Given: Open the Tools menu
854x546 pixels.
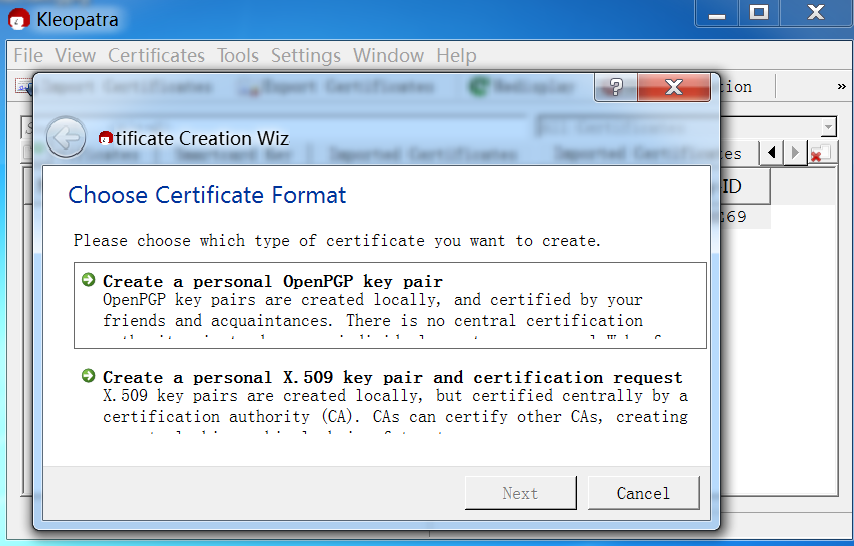Looking at the screenshot, I should point(238,56).
